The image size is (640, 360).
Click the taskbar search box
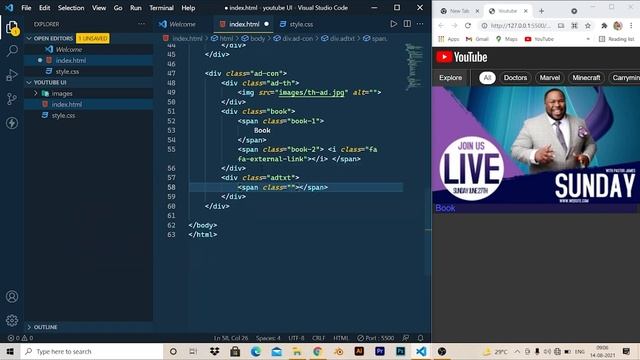coord(92,351)
